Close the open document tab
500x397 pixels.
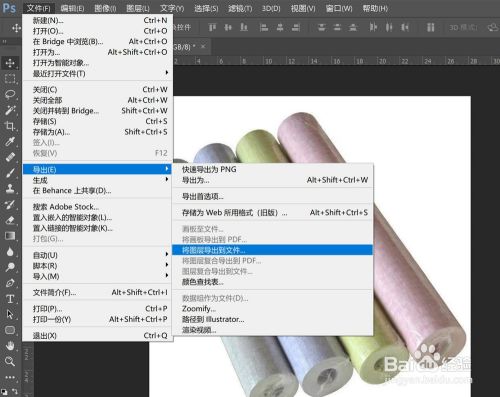203,47
